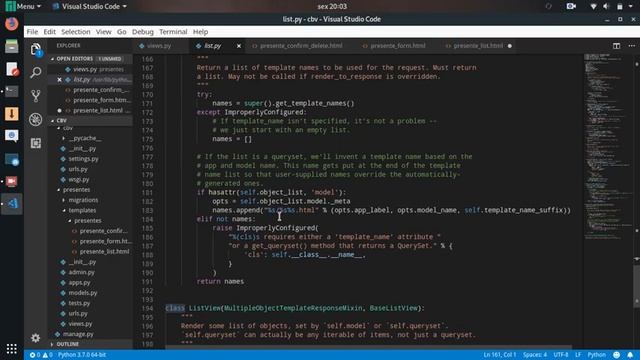This screenshot has height=360, width=640.
Task: Open the text editor dock icon
Action: 11,69
